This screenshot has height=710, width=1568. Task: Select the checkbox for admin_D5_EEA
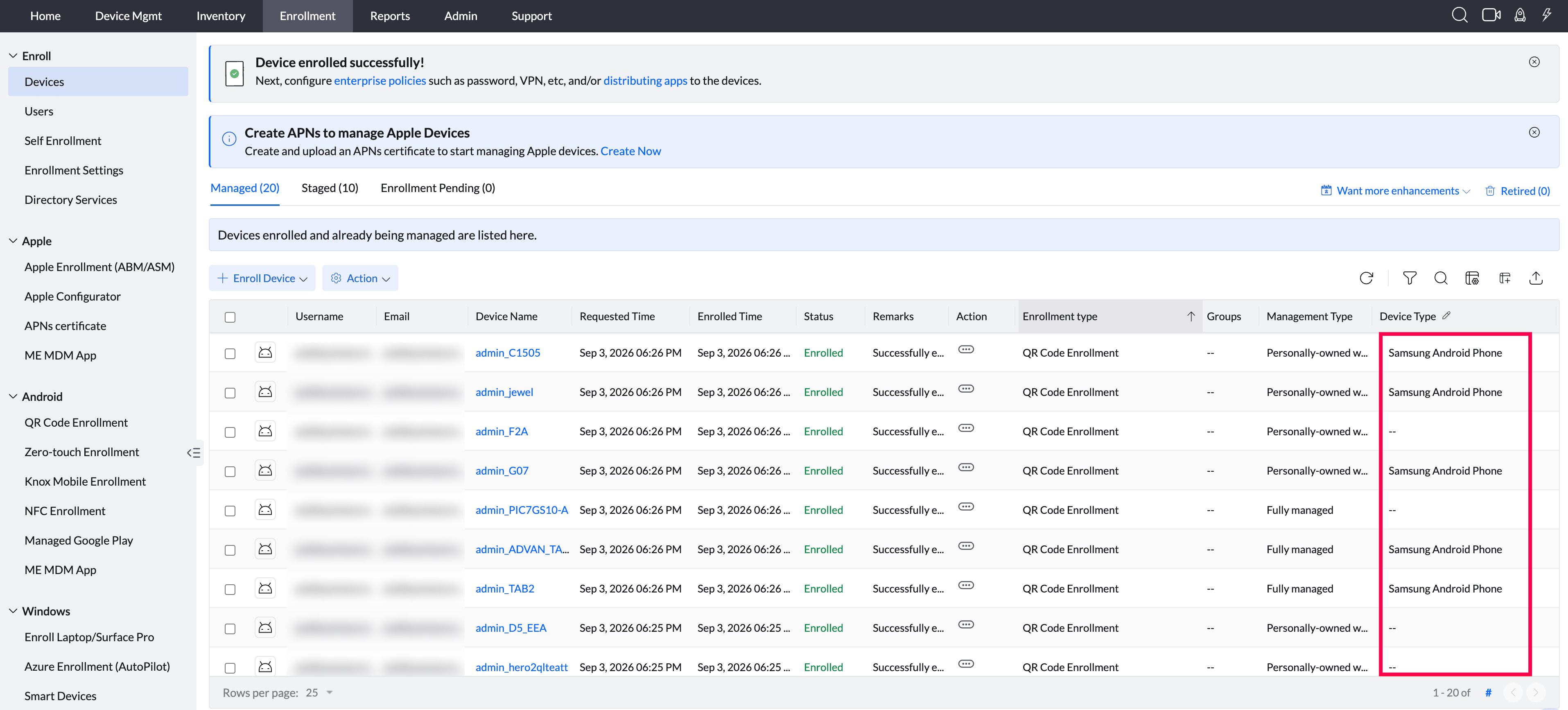(x=230, y=629)
